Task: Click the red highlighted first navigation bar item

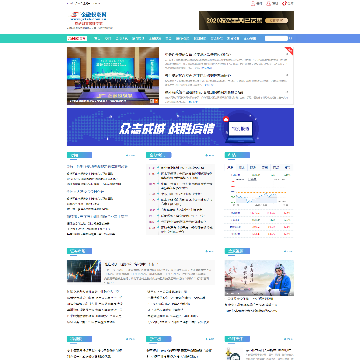Action: coord(77,38)
